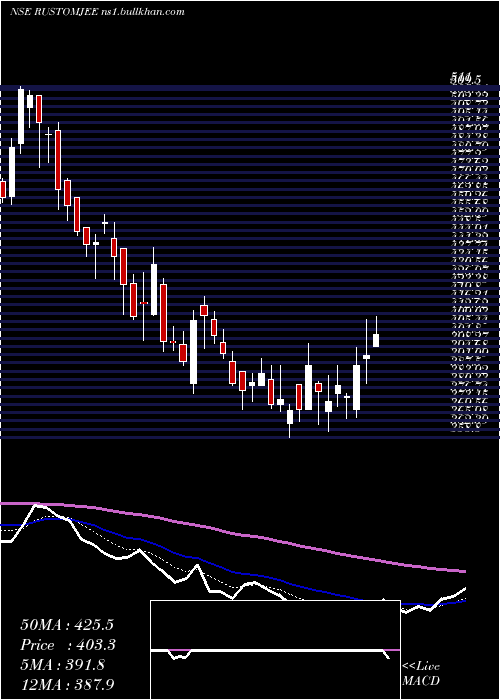
Task: Click the pink 50MA line at its right end
Action: pos(462,571)
